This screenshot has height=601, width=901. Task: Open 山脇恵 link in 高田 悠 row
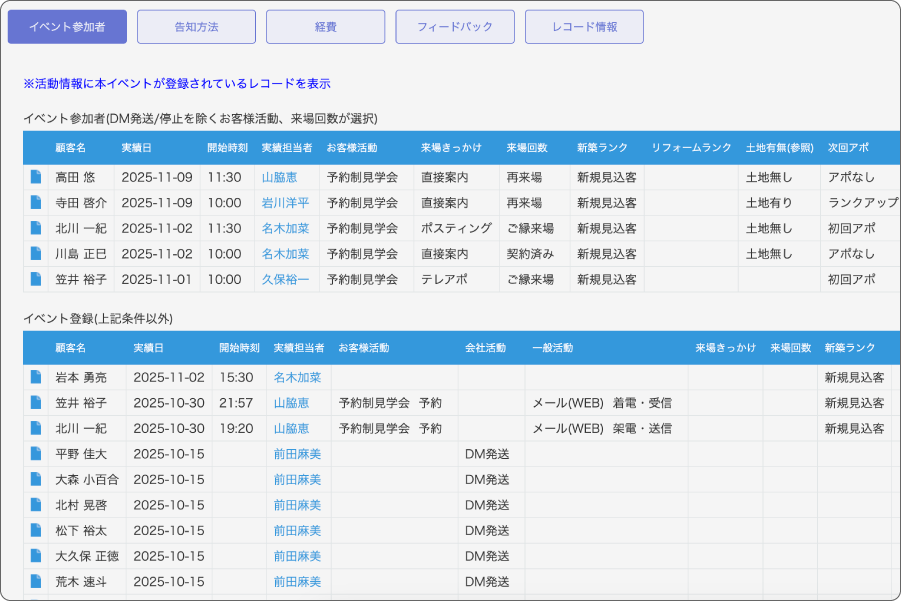[279, 177]
